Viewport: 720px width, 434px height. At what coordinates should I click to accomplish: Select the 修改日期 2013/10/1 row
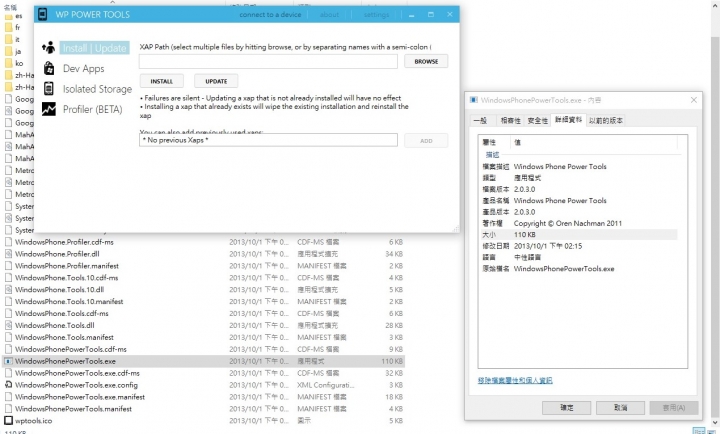click(x=578, y=246)
